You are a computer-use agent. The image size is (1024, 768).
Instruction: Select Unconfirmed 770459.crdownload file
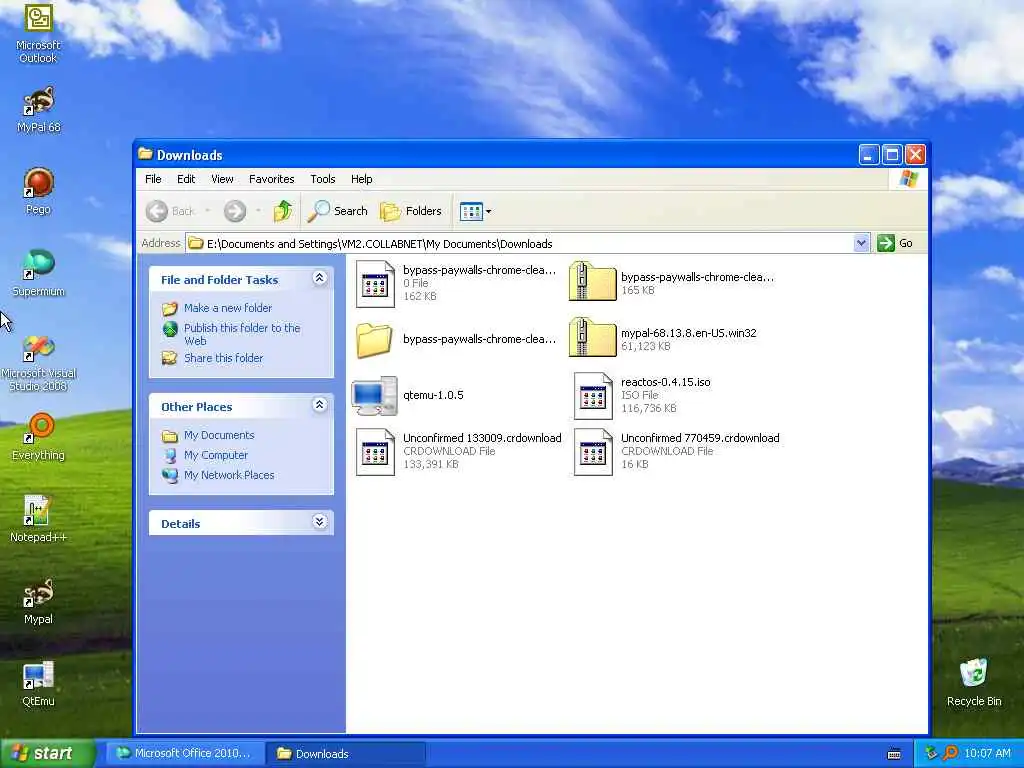point(677,451)
